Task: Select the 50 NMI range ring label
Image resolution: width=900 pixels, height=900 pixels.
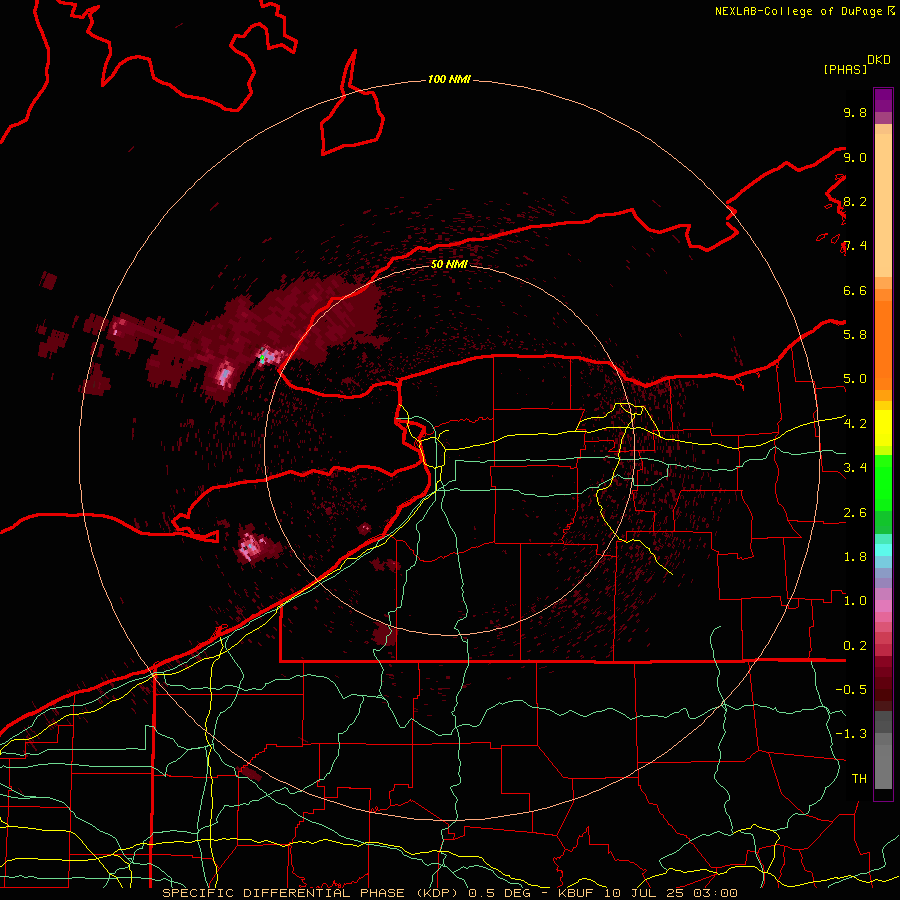Action: click(x=449, y=264)
